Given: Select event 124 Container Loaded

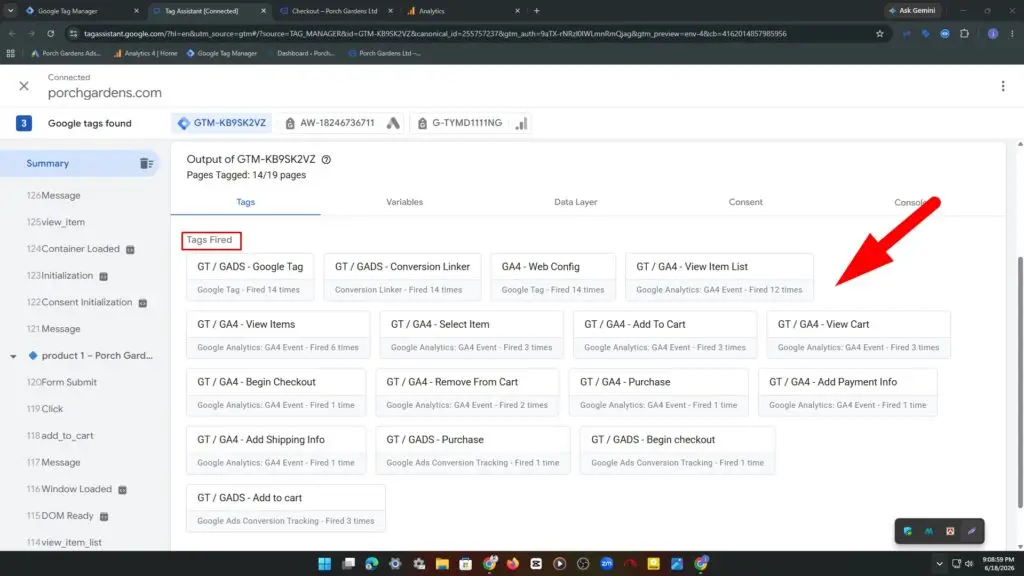Looking at the screenshot, I should click(x=73, y=249).
